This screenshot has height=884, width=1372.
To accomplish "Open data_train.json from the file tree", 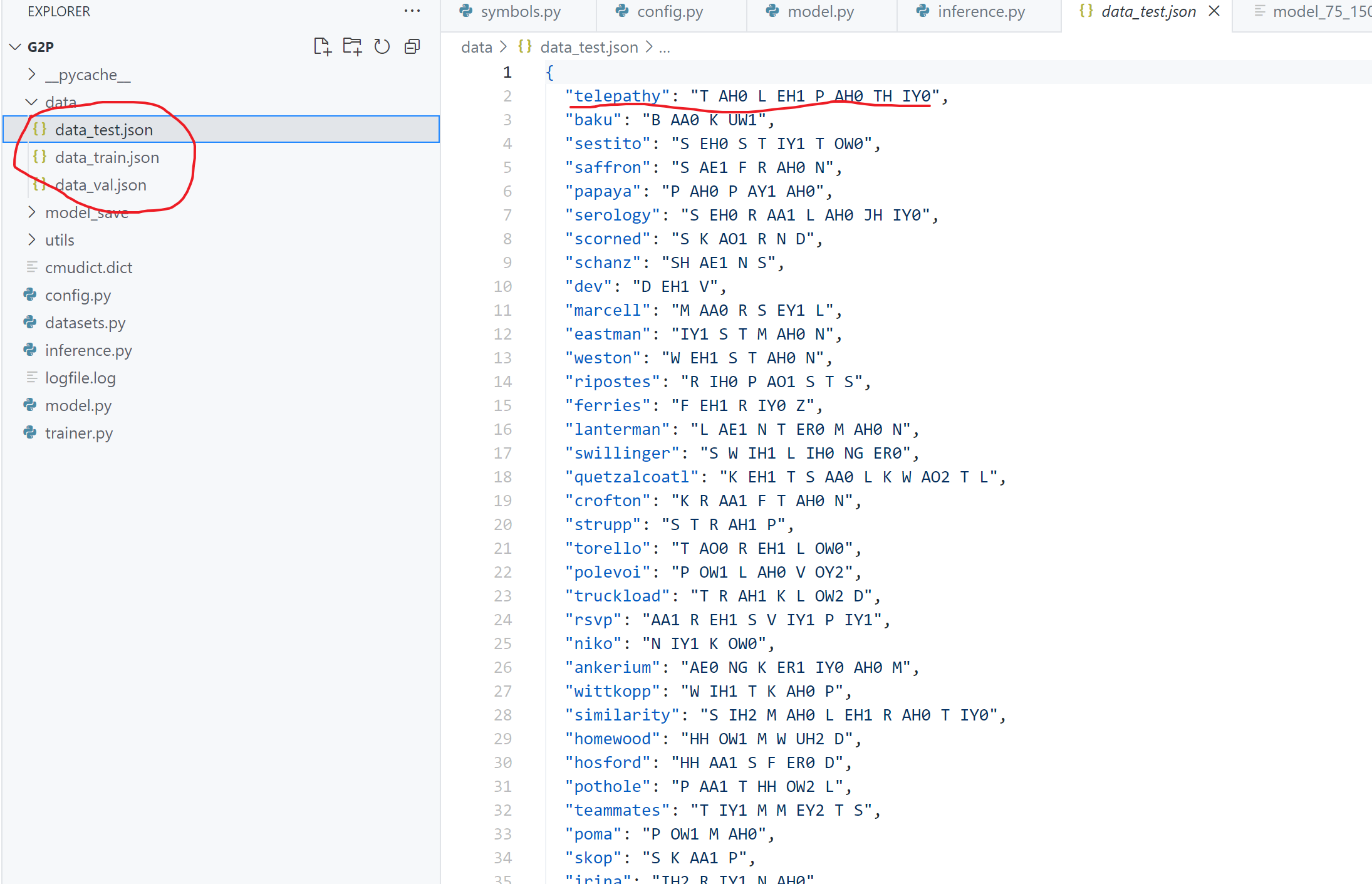I will coord(107,157).
